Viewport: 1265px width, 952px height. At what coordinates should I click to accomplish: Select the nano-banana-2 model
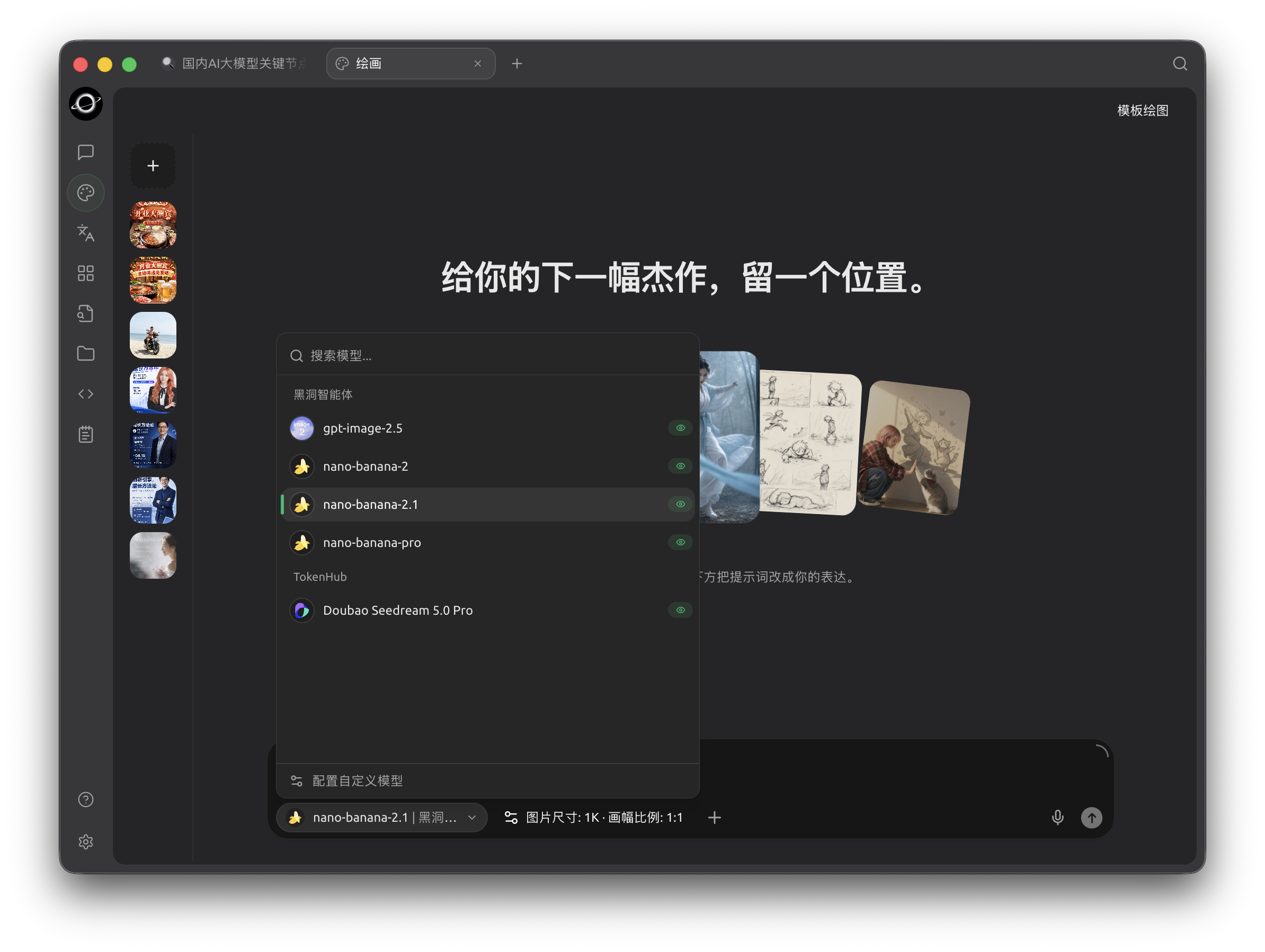point(488,466)
